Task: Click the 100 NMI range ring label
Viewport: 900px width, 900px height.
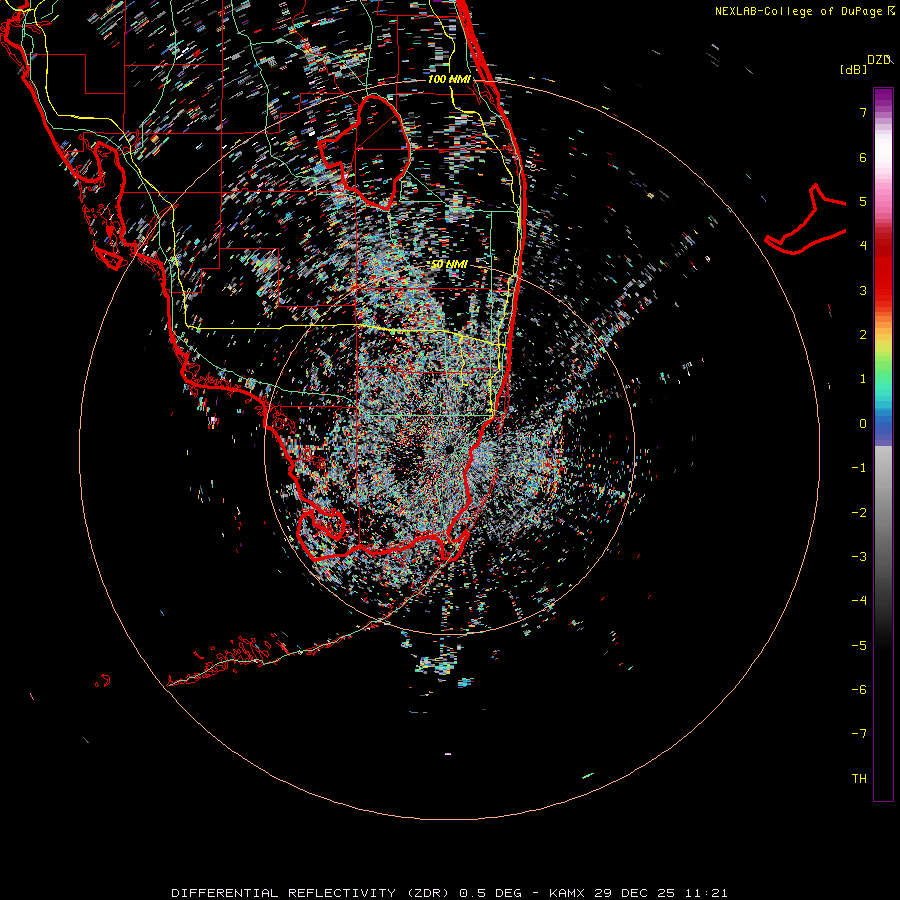Action: pyautogui.click(x=449, y=79)
